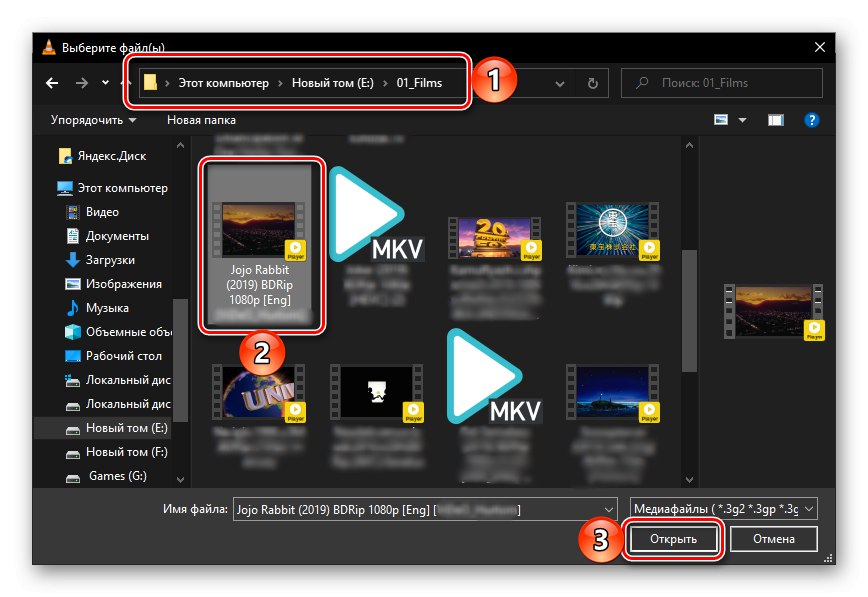The height and width of the screenshot is (597, 868).
Task: Select 'Этот компьютер' in the address path
Action: point(223,83)
